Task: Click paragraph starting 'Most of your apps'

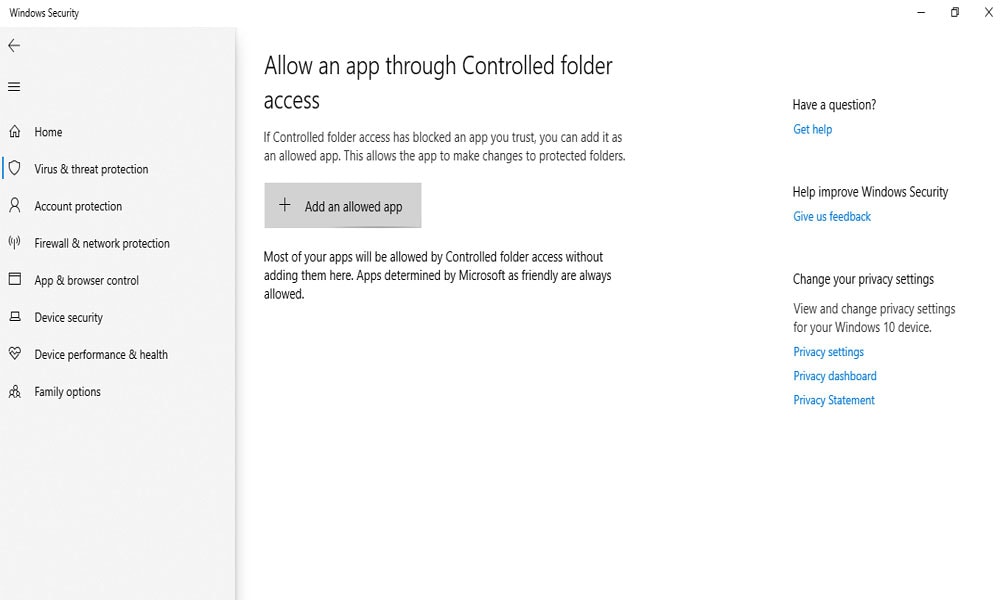Action: coord(438,275)
